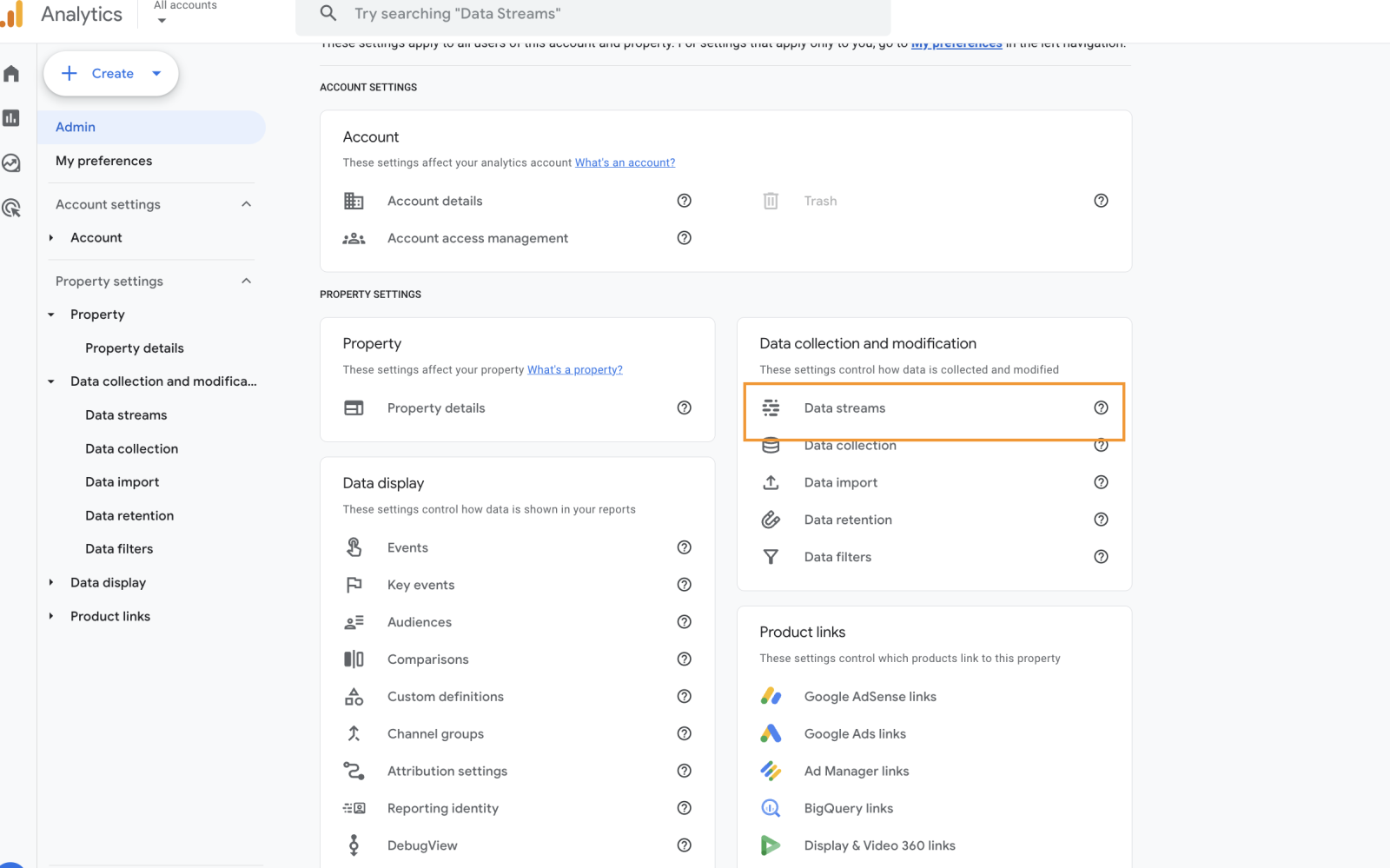Viewport: 1390px width, 868px height.
Task: Open BigQuery links setting
Action: click(x=849, y=808)
